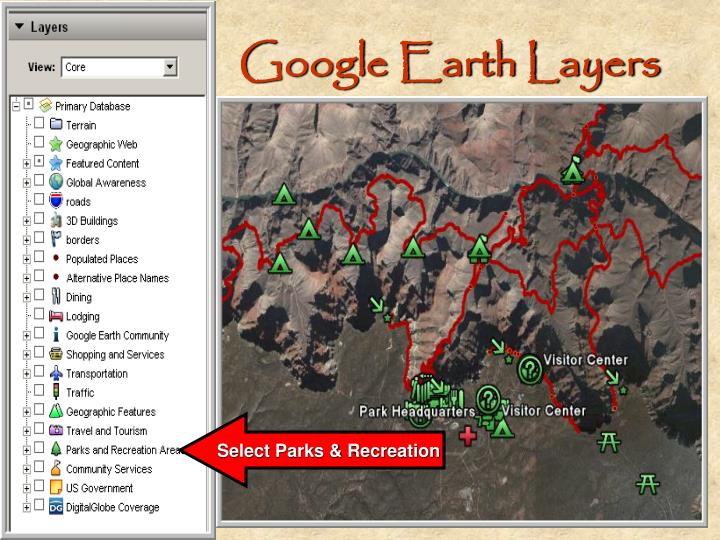
Task: Enable the Terrain layer checkbox
Action: point(39,123)
